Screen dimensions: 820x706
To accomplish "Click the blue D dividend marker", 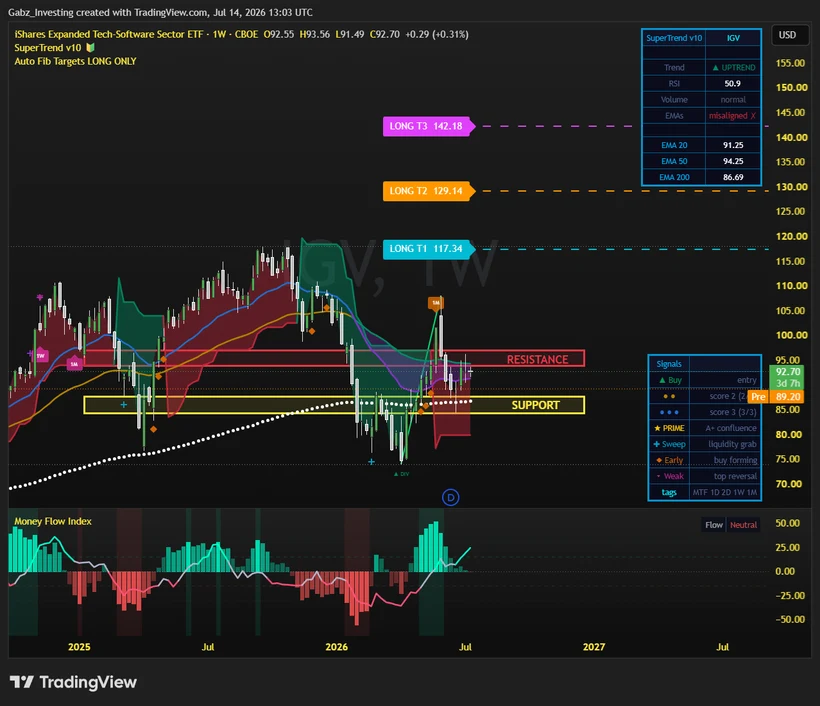I will [450, 497].
